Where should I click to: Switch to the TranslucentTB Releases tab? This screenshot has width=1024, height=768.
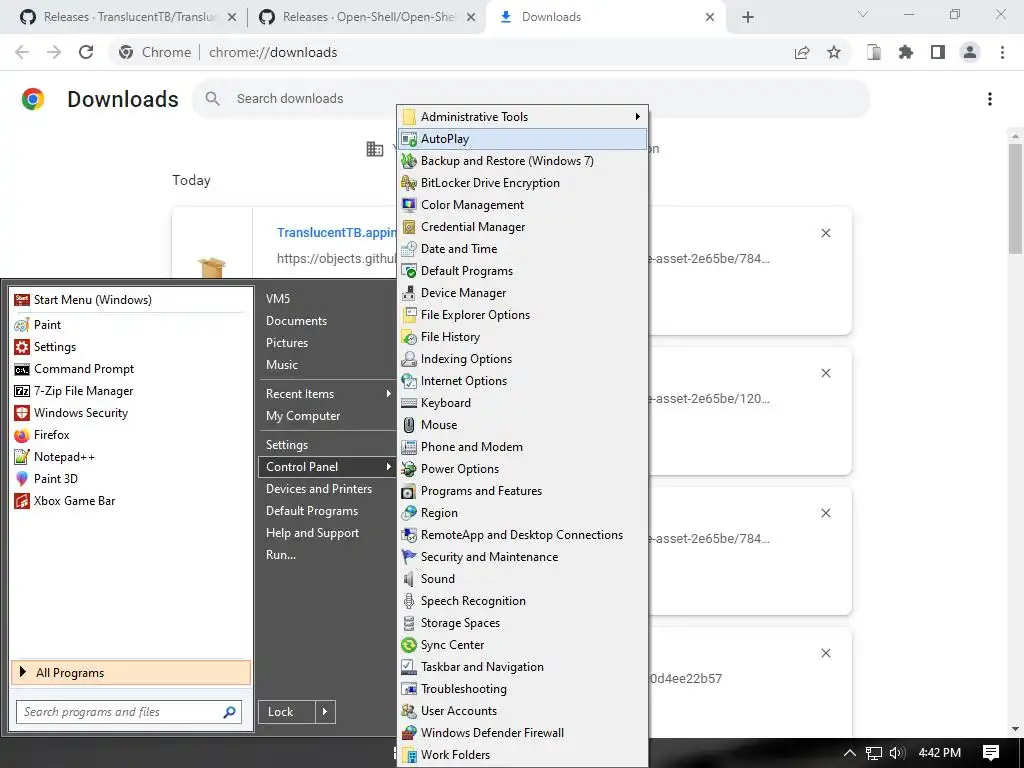pos(128,17)
